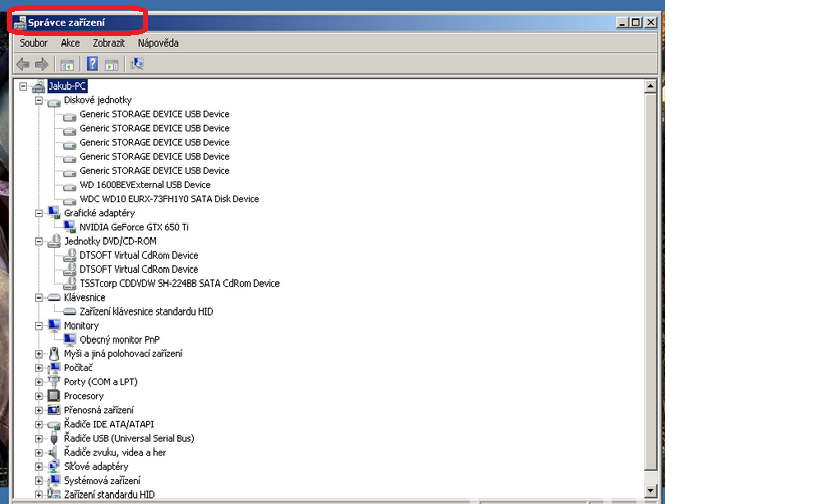Select the Systémová zařízení label

coord(102,480)
